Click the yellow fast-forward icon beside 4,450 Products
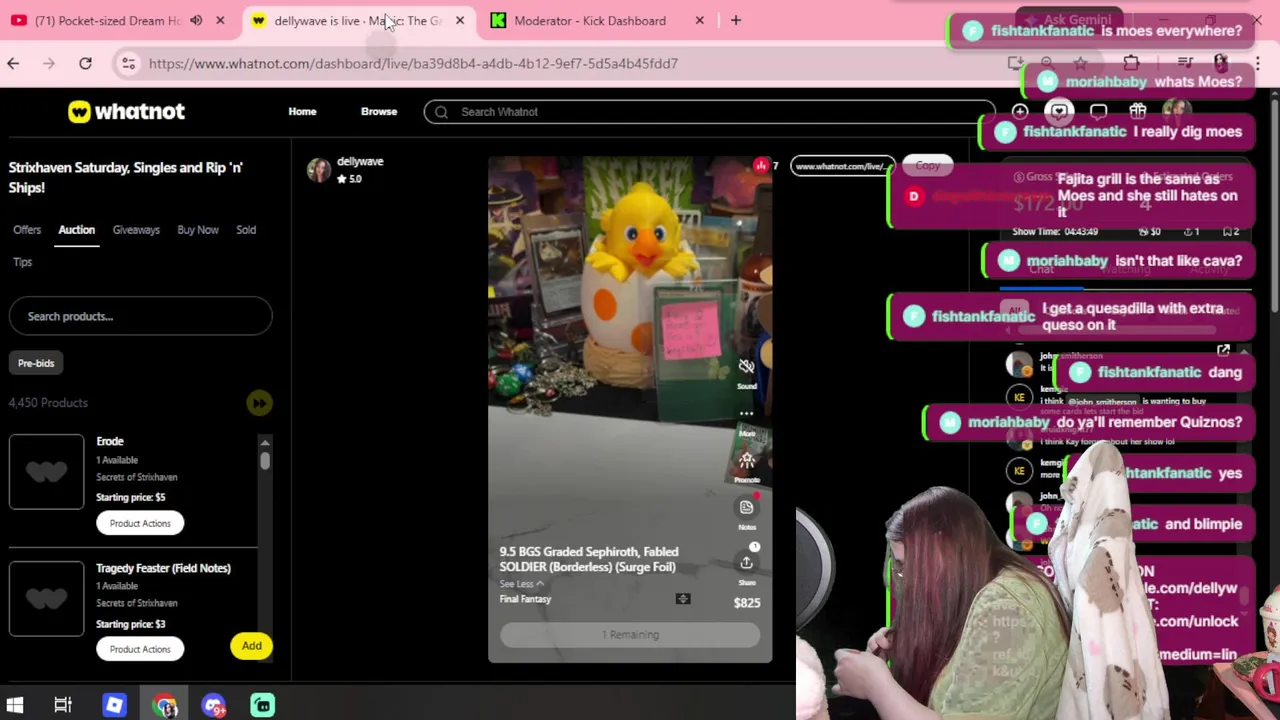The width and height of the screenshot is (1280, 720). tap(259, 403)
